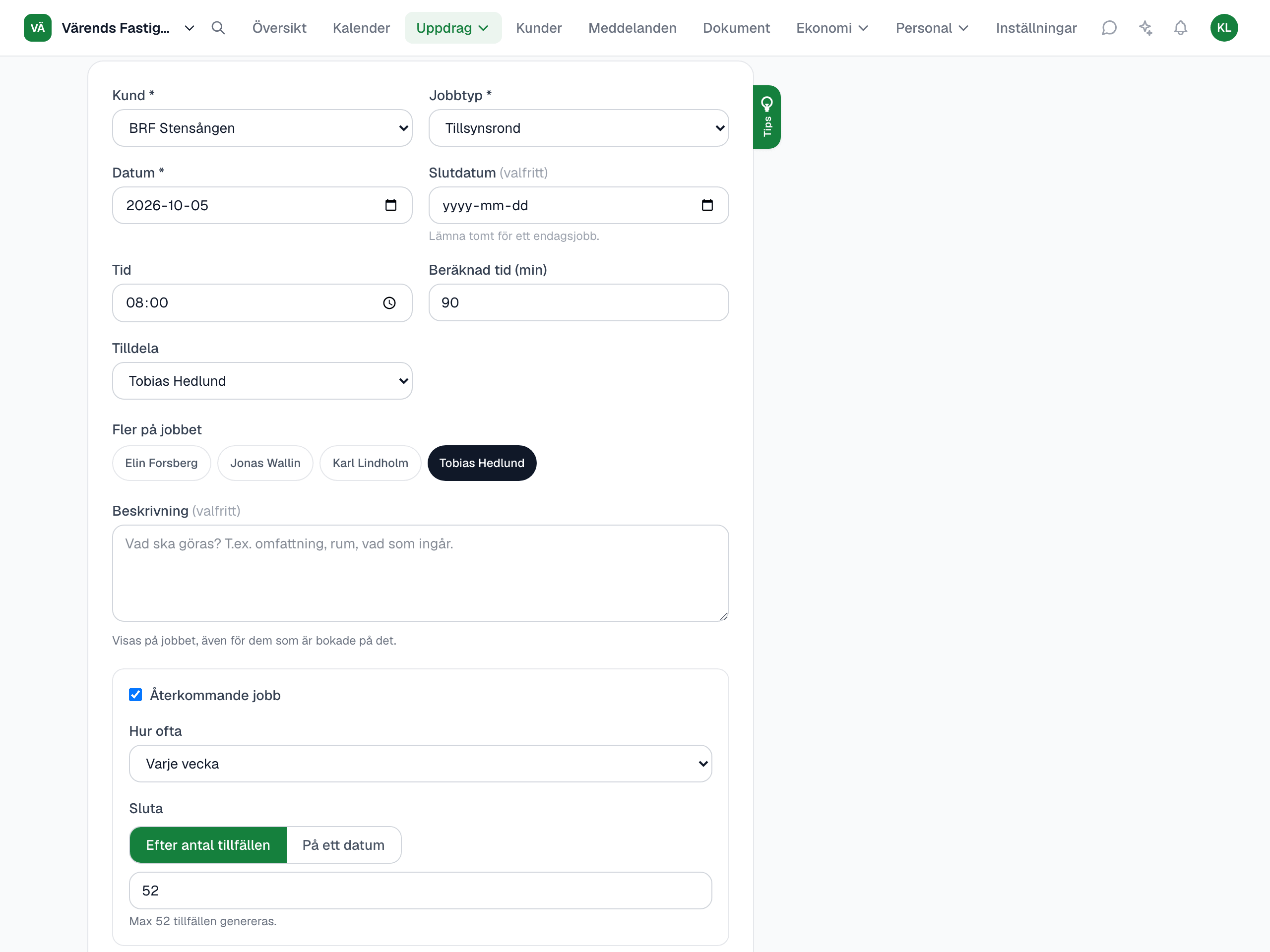The image size is (1270, 952).
Task: Uncheck the Återkommande jobb checkbox
Action: tap(135, 695)
